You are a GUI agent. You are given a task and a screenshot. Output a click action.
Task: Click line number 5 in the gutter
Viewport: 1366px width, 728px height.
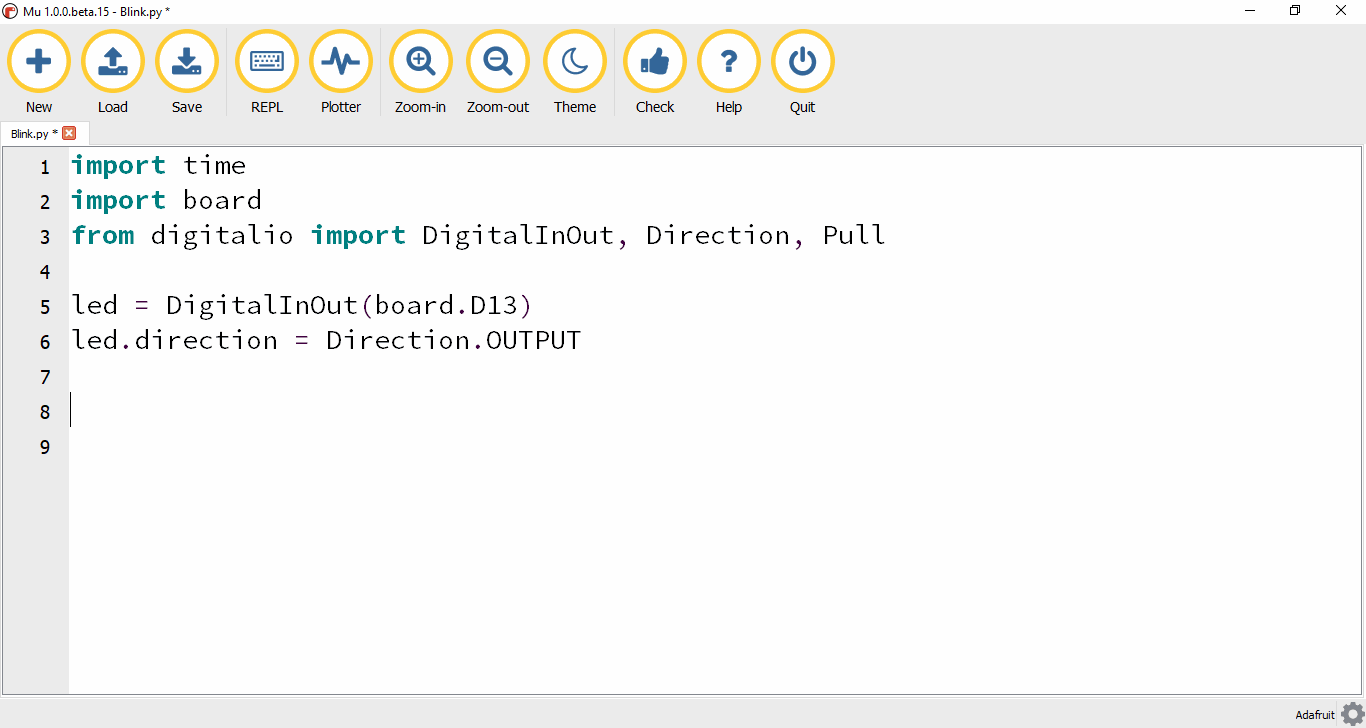pyautogui.click(x=44, y=306)
